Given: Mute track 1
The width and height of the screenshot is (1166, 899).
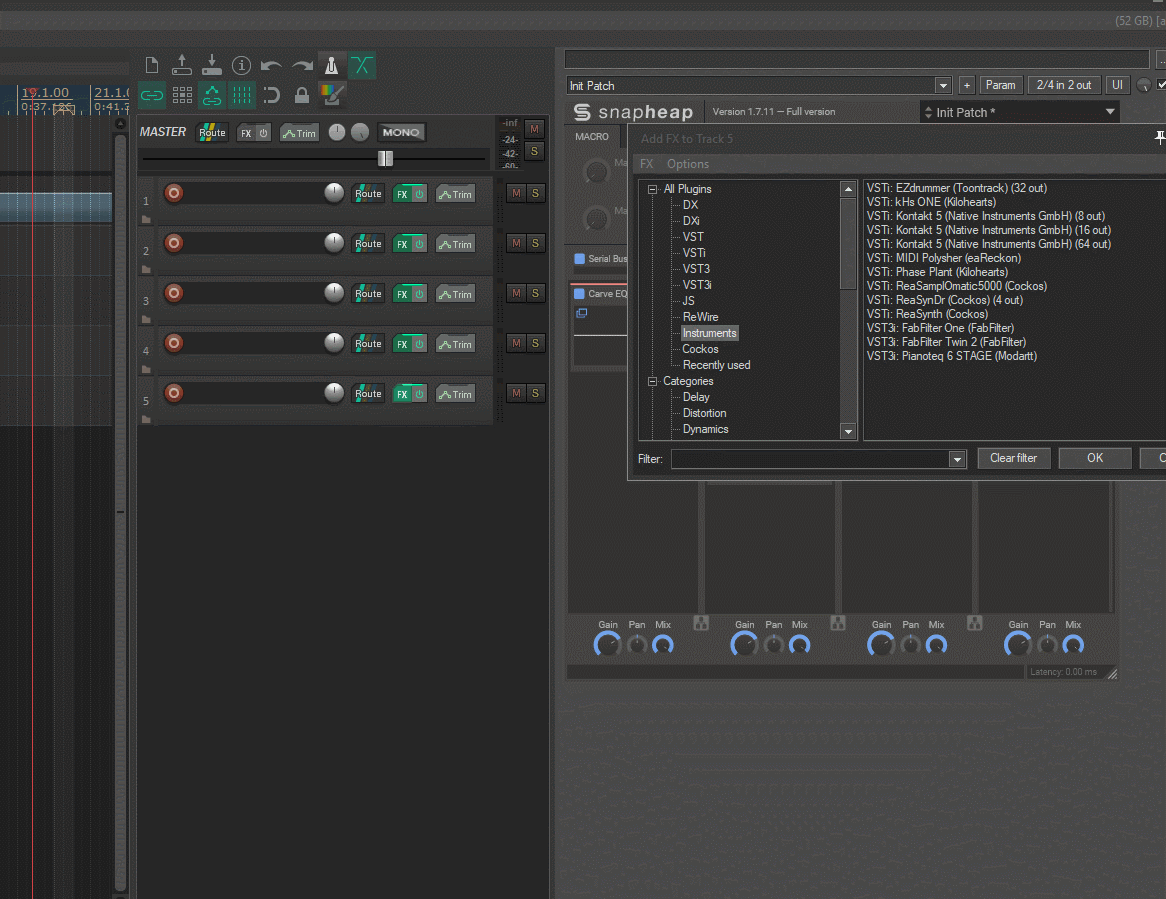Looking at the screenshot, I should (x=516, y=193).
